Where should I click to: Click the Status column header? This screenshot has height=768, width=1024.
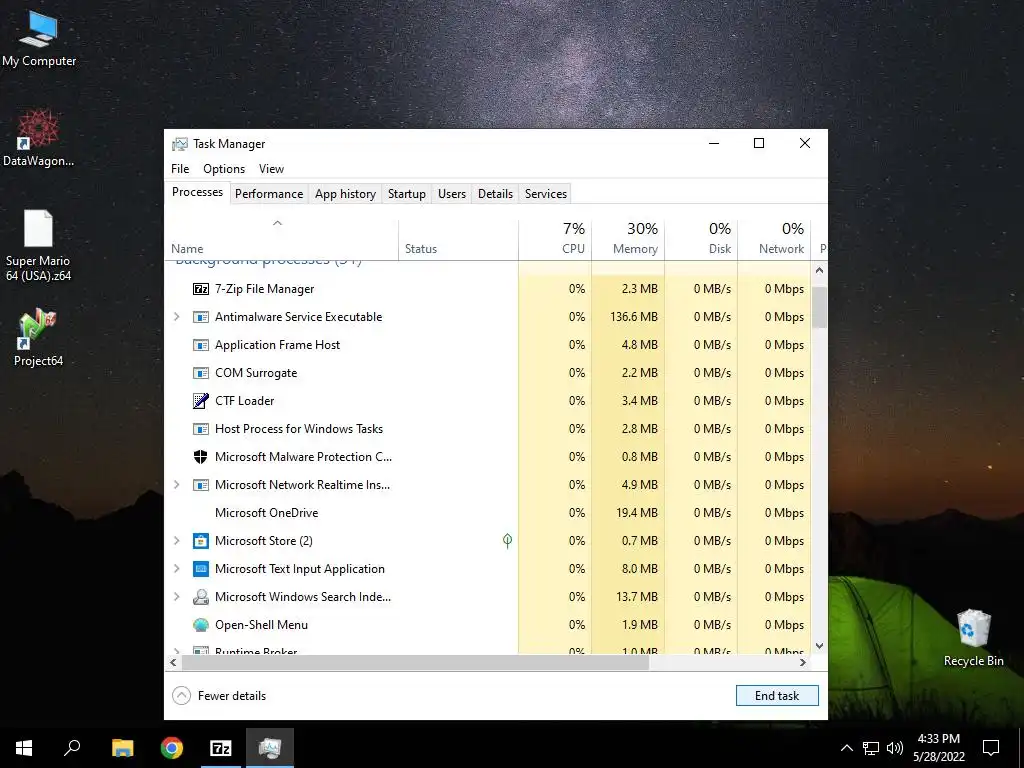point(458,239)
